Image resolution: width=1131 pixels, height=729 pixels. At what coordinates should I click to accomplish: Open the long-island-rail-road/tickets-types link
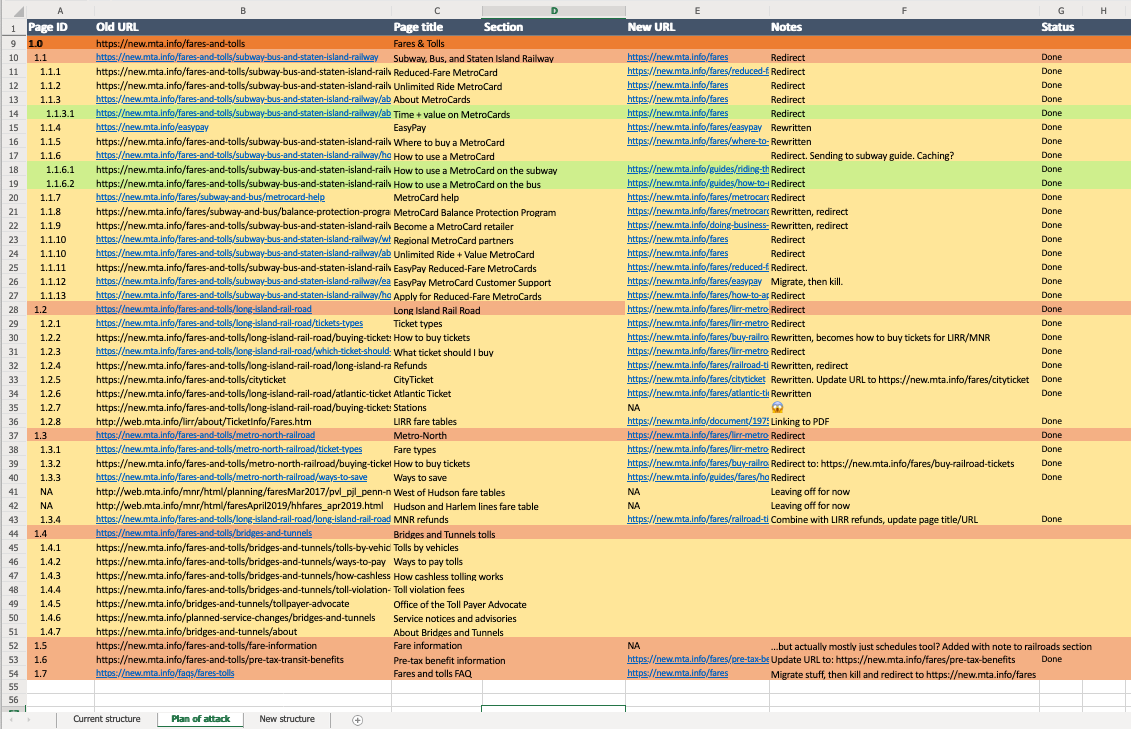[x=229, y=323]
